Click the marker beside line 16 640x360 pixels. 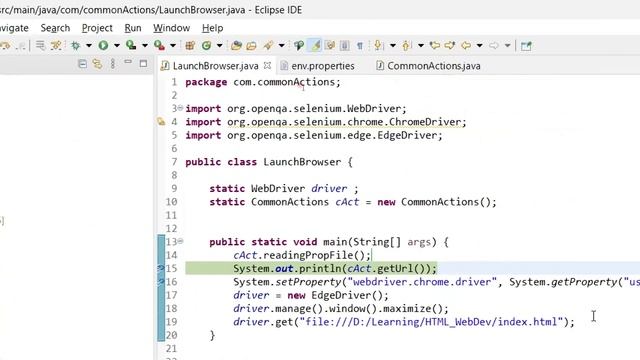tap(161, 282)
